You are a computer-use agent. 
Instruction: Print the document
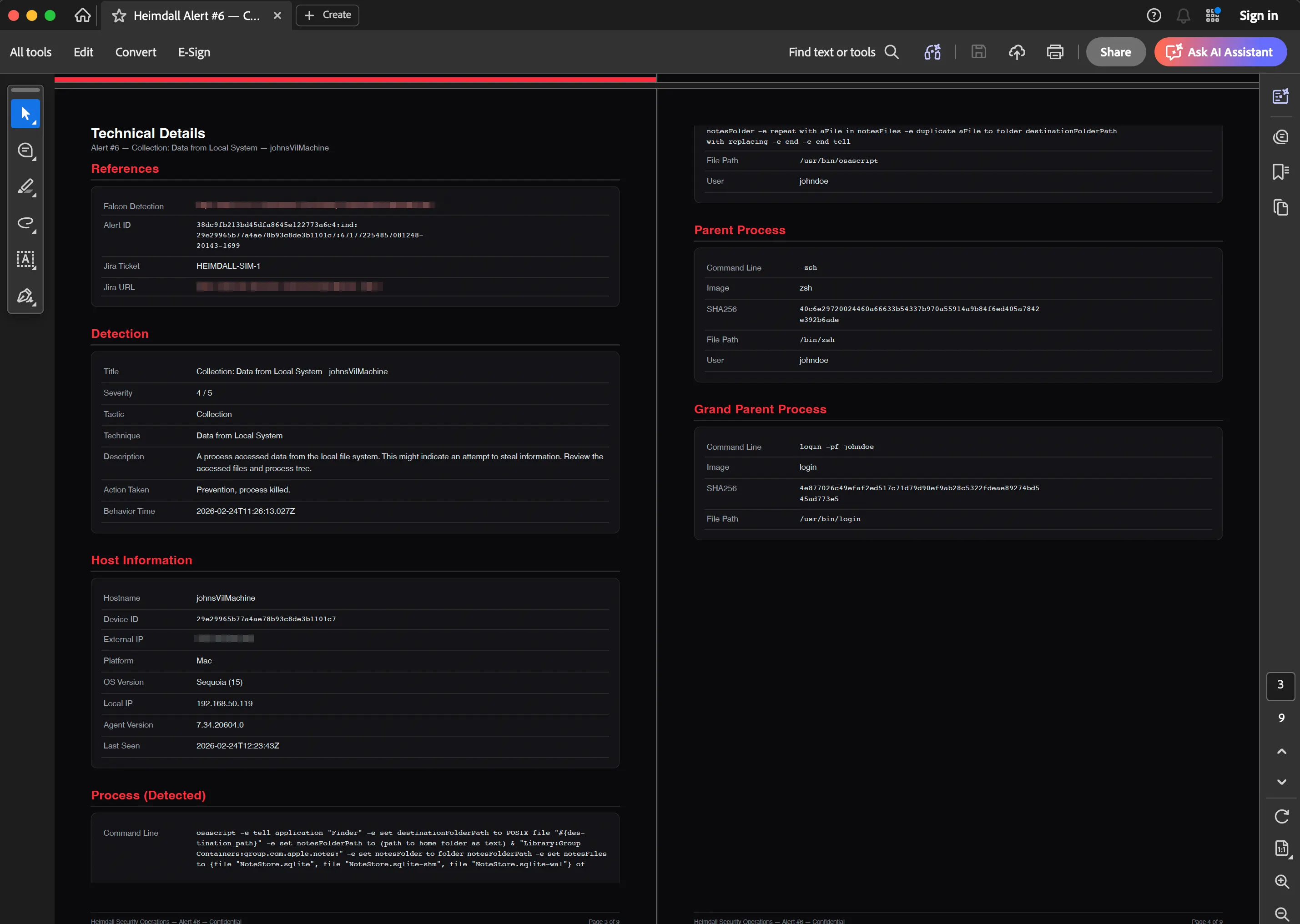(x=1055, y=52)
